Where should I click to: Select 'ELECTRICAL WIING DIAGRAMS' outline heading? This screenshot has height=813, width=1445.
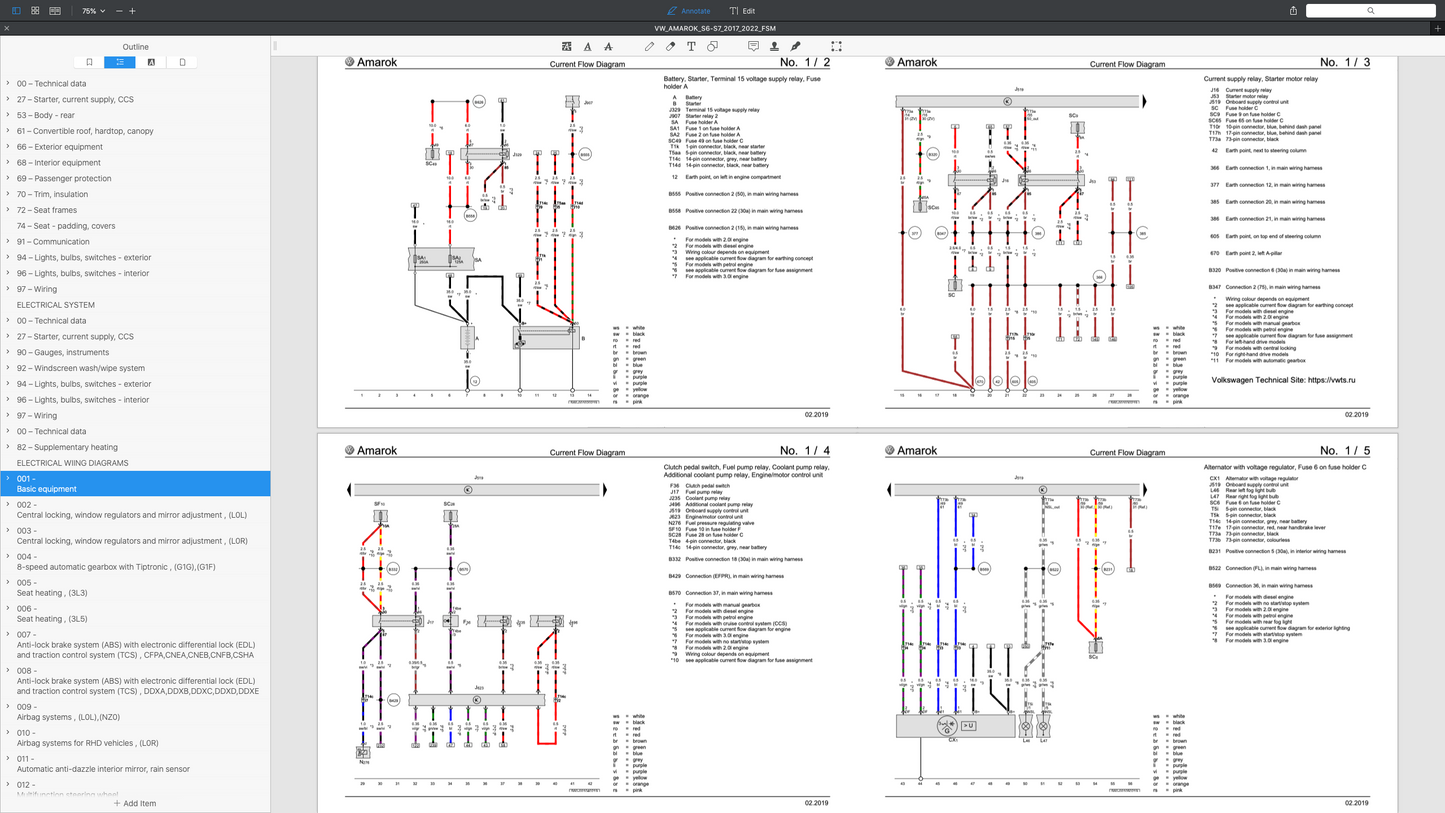pyautogui.click(x=73, y=463)
